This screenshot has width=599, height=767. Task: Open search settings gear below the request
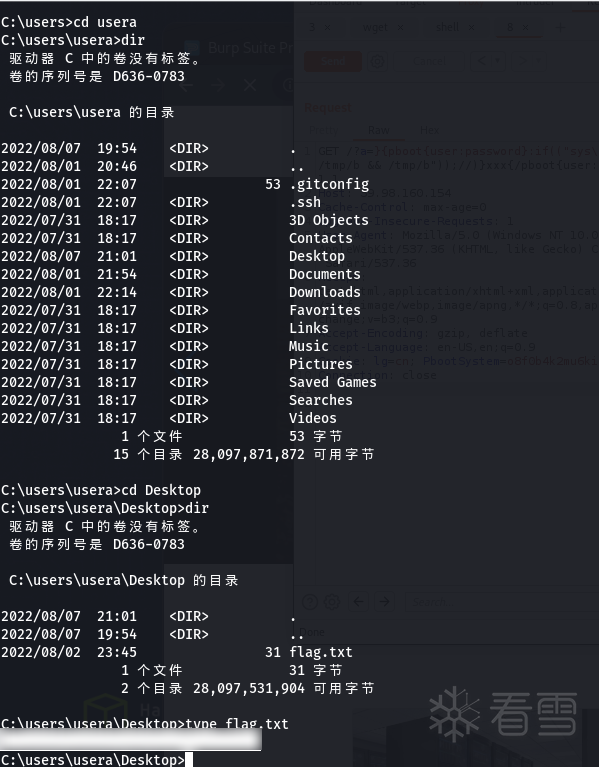click(x=332, y=602)
